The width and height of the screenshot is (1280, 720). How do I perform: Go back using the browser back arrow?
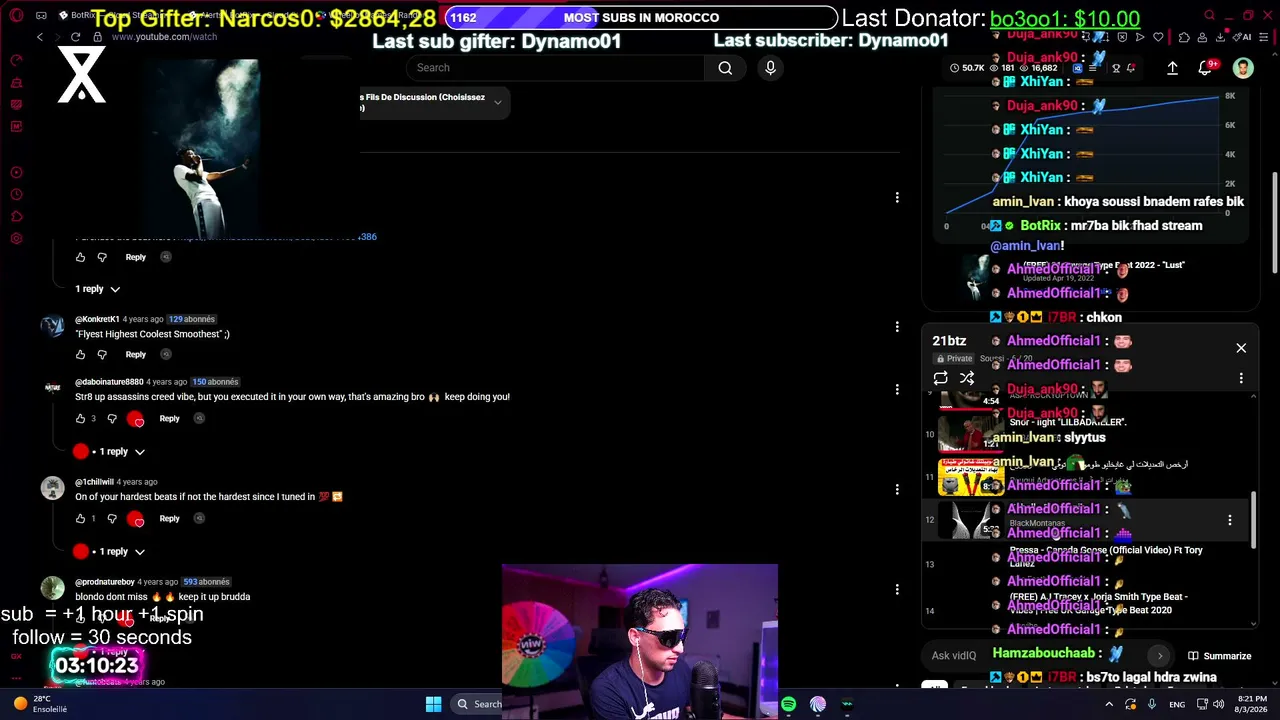click(40, 37)
